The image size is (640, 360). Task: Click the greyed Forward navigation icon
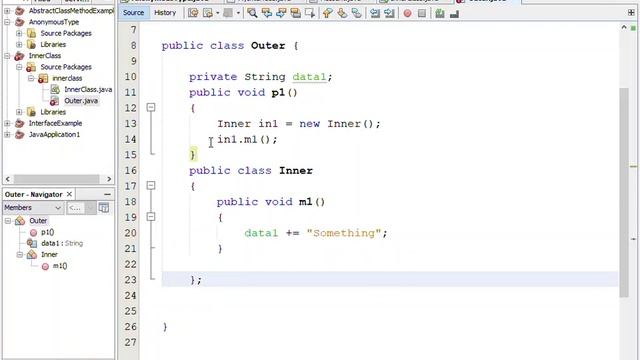tap(228, 13)
